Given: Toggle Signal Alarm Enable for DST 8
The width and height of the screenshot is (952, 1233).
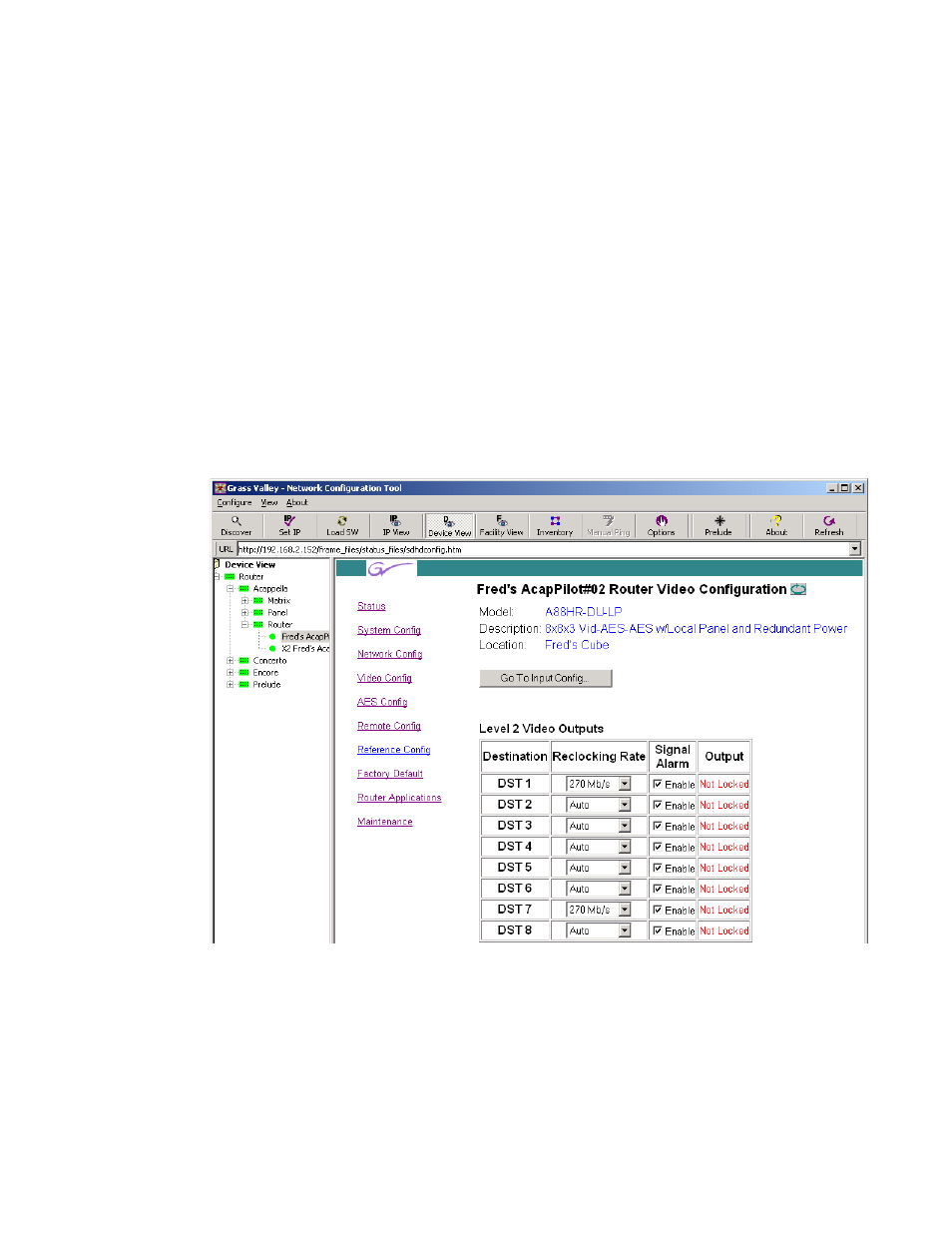Looking at the screenshot, I should [x=658, y=930].
